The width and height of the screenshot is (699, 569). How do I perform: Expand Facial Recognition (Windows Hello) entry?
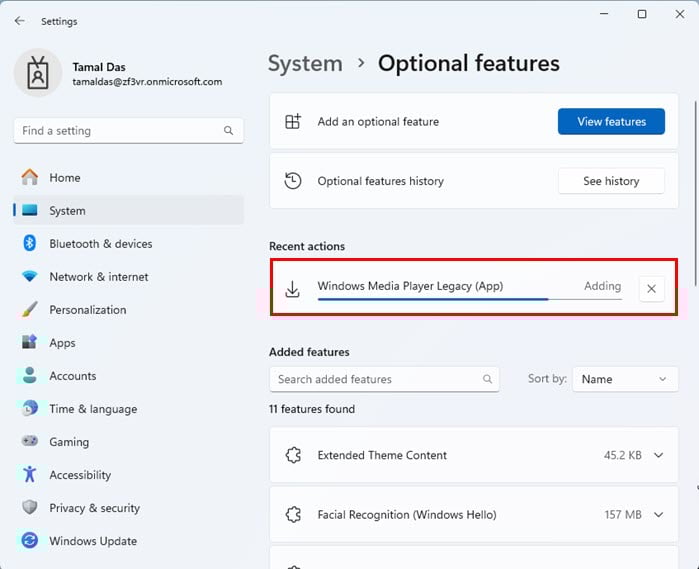pyautogui.click(x=658, y=515)
